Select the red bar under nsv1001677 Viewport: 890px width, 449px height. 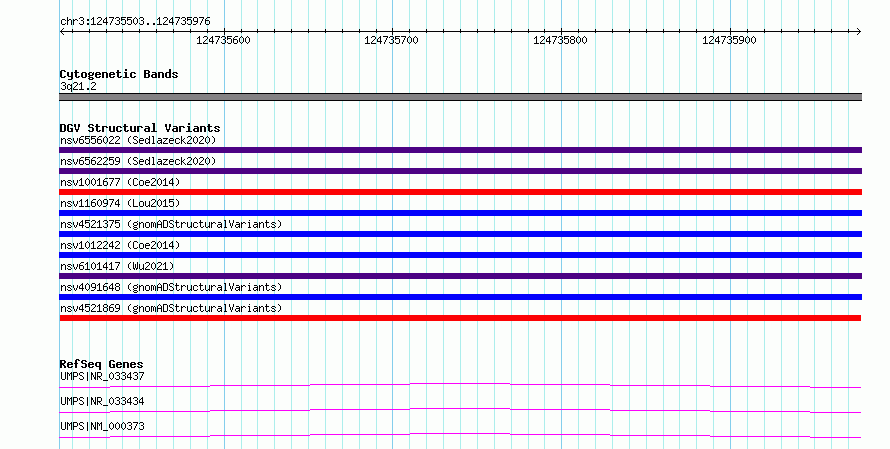pos(460,192)
